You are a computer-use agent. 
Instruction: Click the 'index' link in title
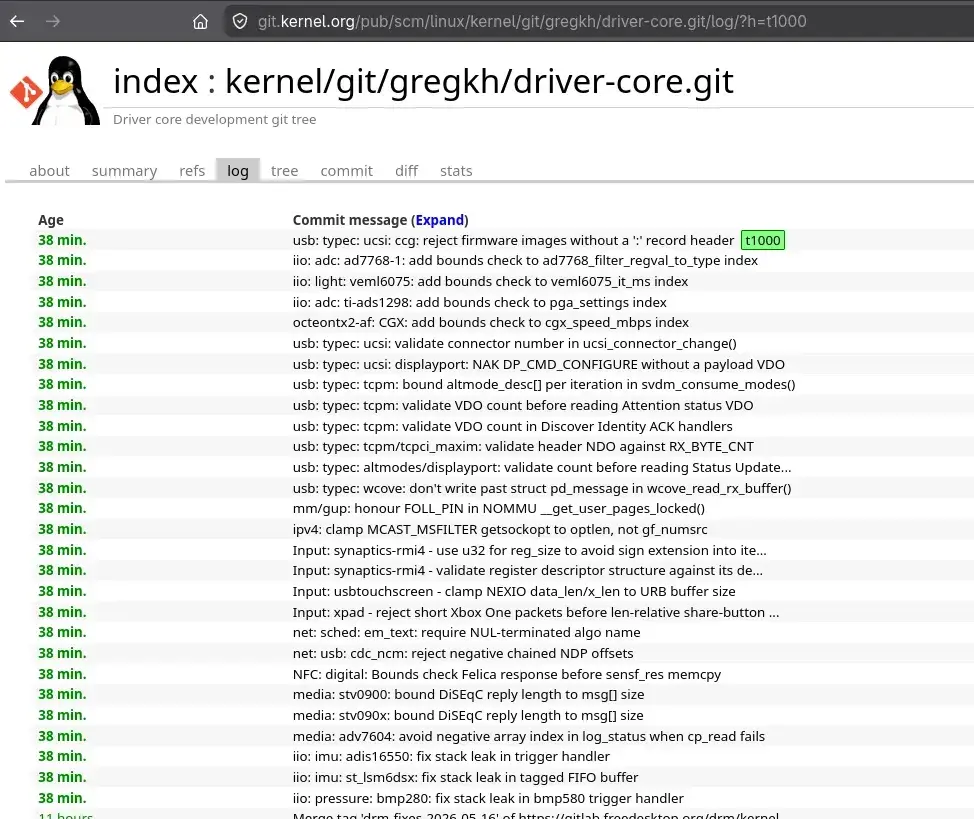(156, 81)
